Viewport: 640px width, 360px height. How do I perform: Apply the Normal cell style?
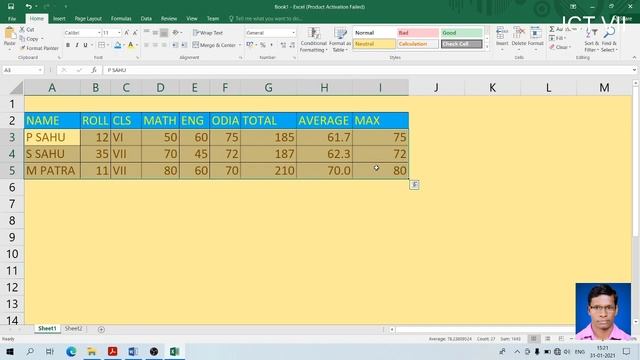click(374, 33)
